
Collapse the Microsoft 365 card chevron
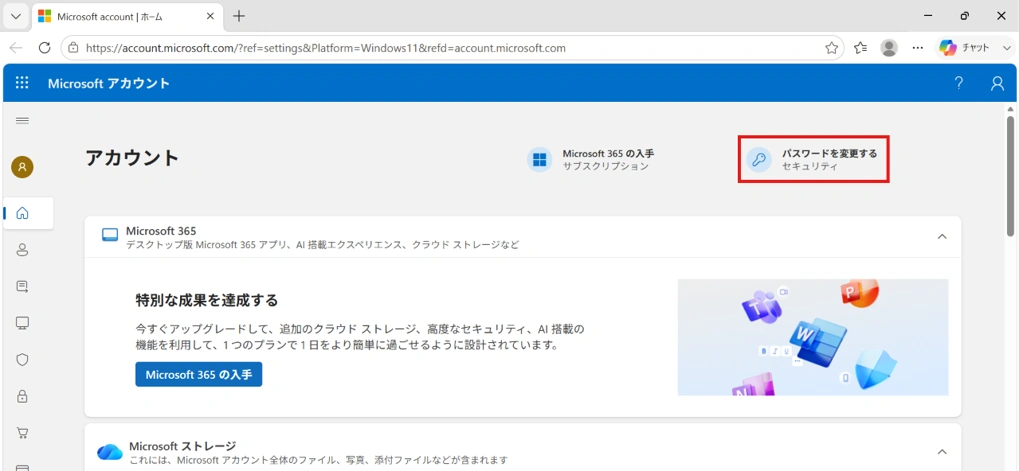tap(942, 236)
